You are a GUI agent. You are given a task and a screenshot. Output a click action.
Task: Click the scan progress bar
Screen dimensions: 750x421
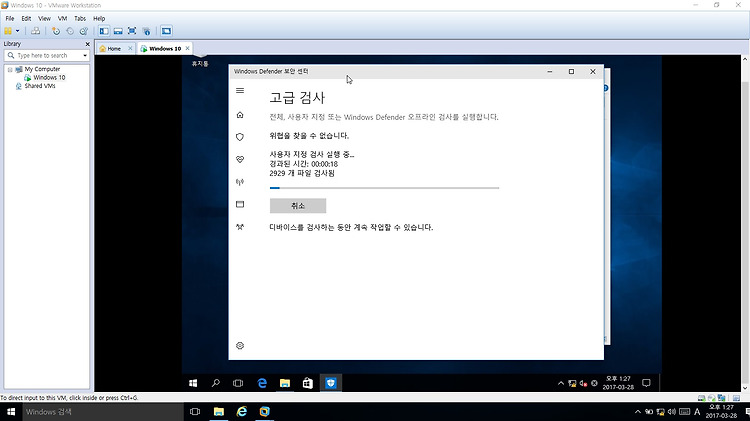(385, 188)
